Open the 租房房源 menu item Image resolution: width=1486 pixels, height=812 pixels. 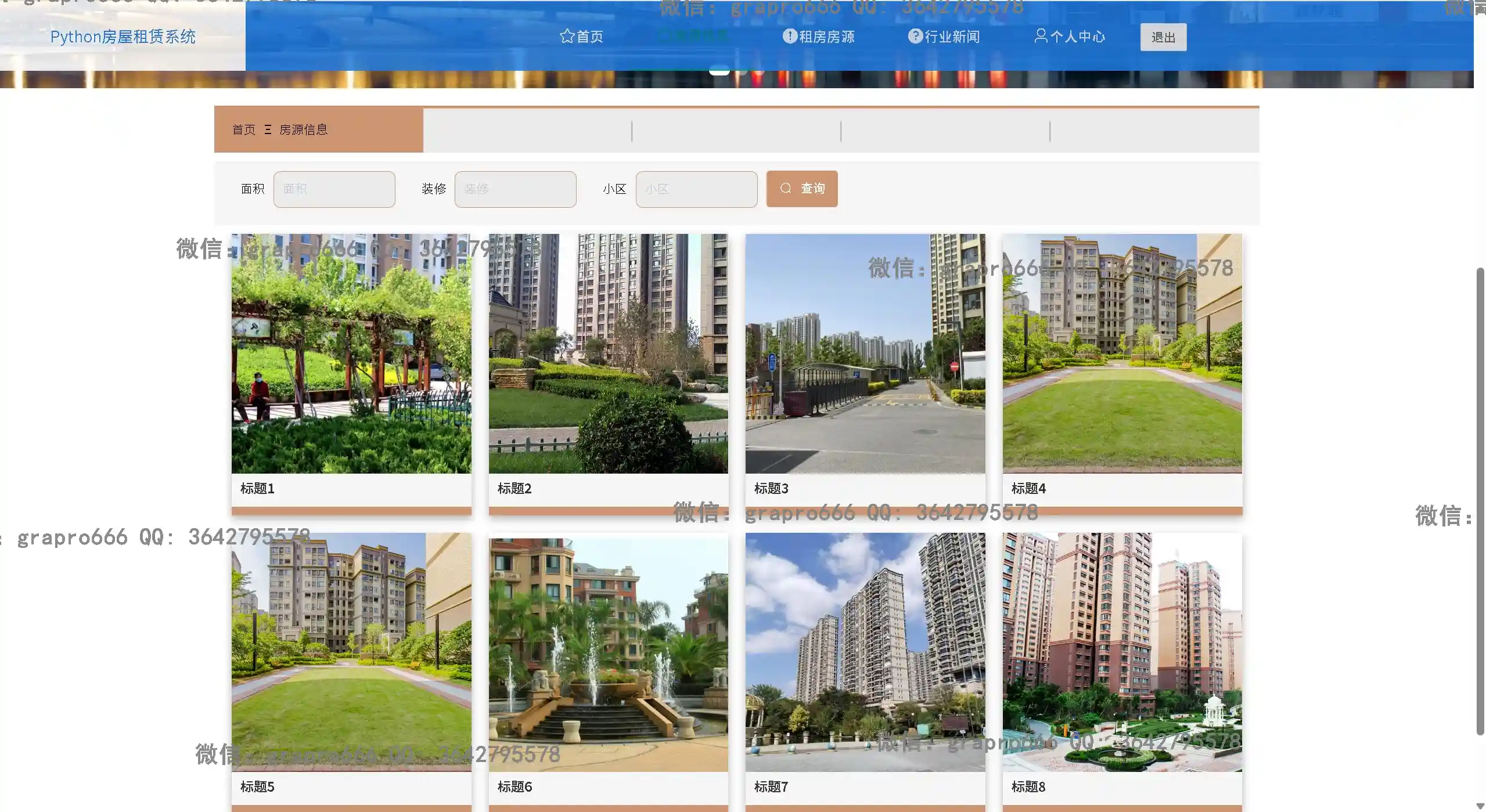(x=826, y=37)
